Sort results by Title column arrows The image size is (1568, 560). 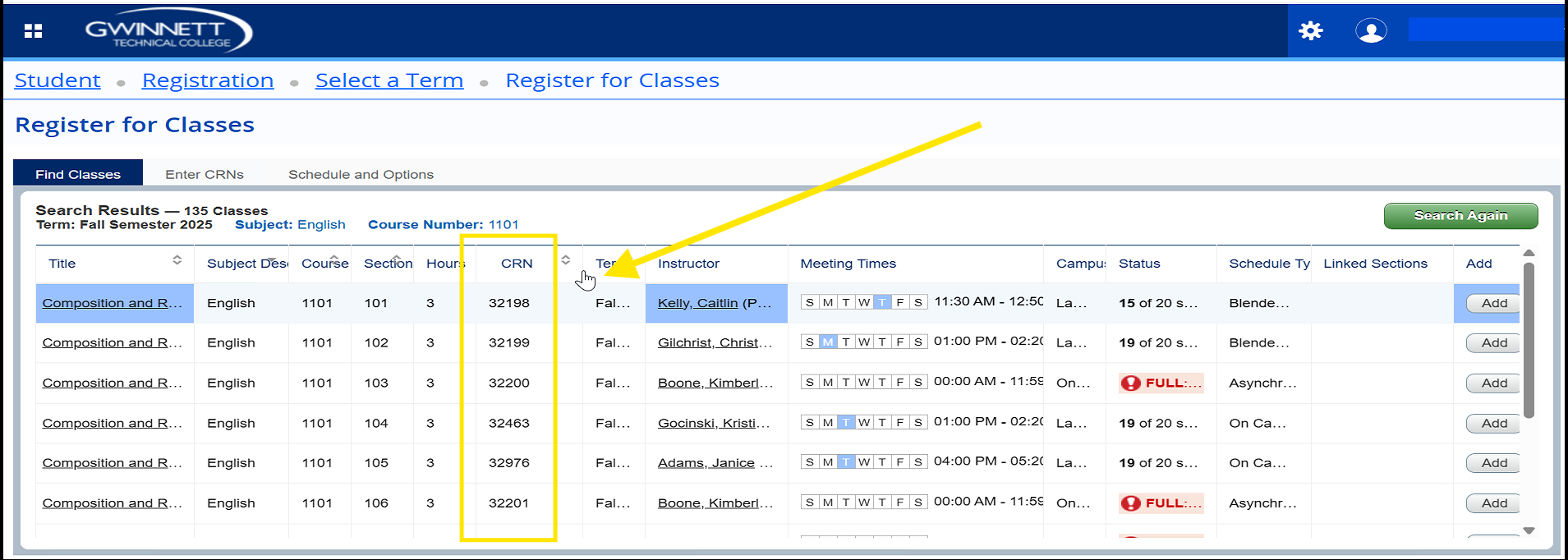pos(177,260)
